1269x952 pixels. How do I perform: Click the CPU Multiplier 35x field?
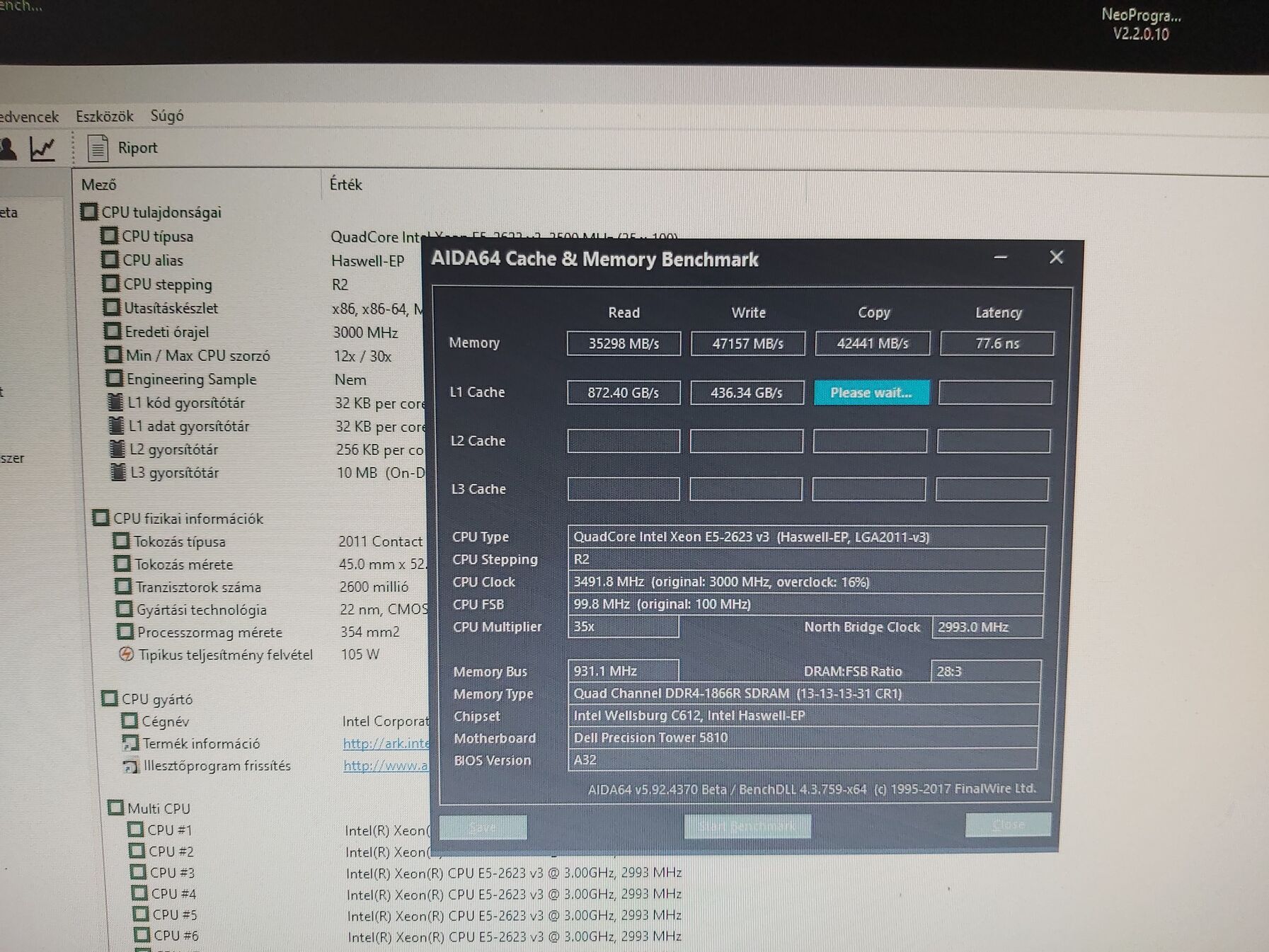(x=624, y=626)
